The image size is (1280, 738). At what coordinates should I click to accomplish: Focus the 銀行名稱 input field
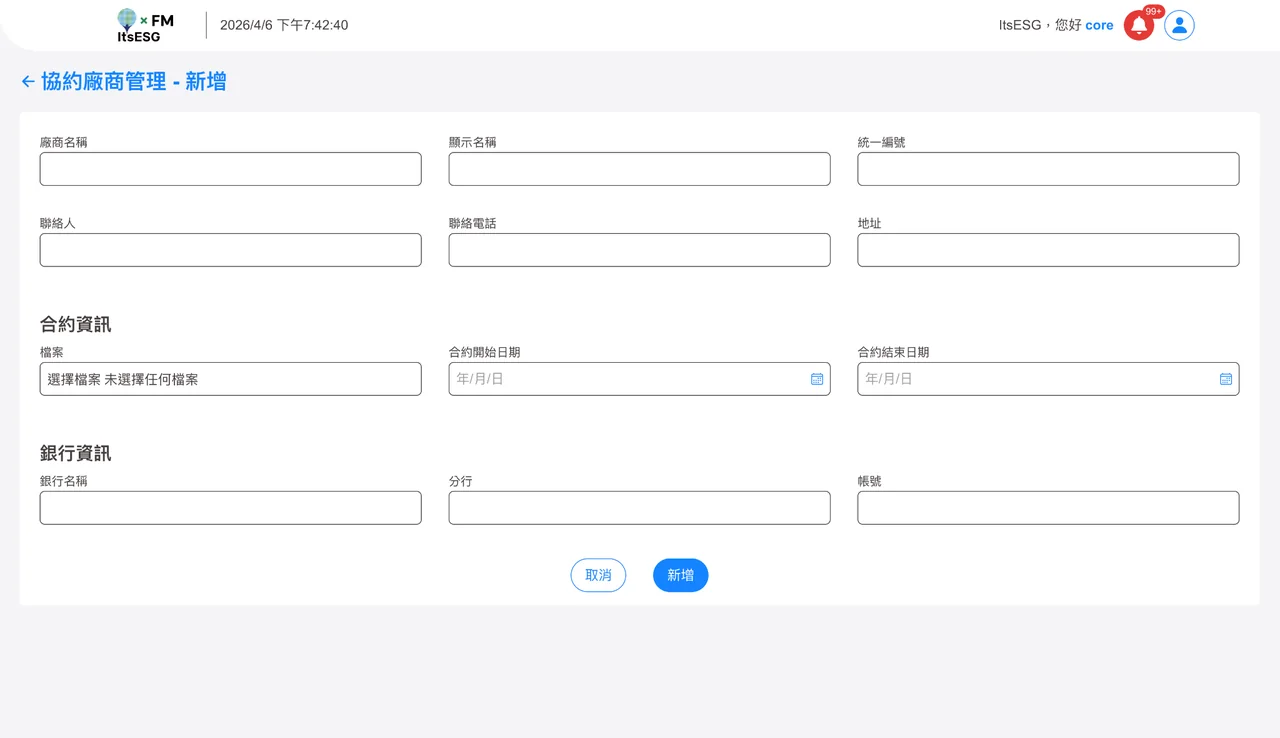click(230, 508)
